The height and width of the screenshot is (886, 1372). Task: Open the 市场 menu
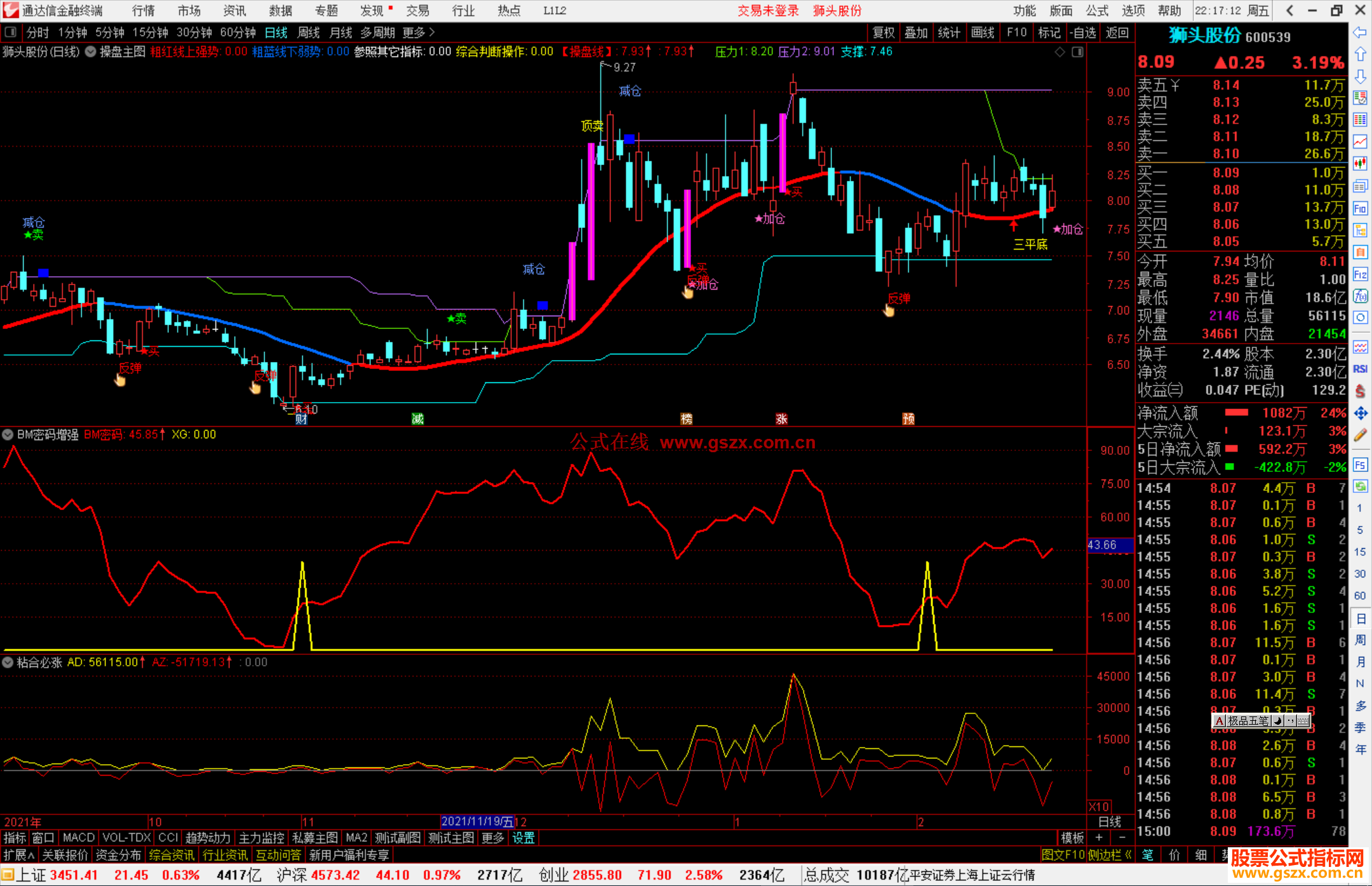189,11
